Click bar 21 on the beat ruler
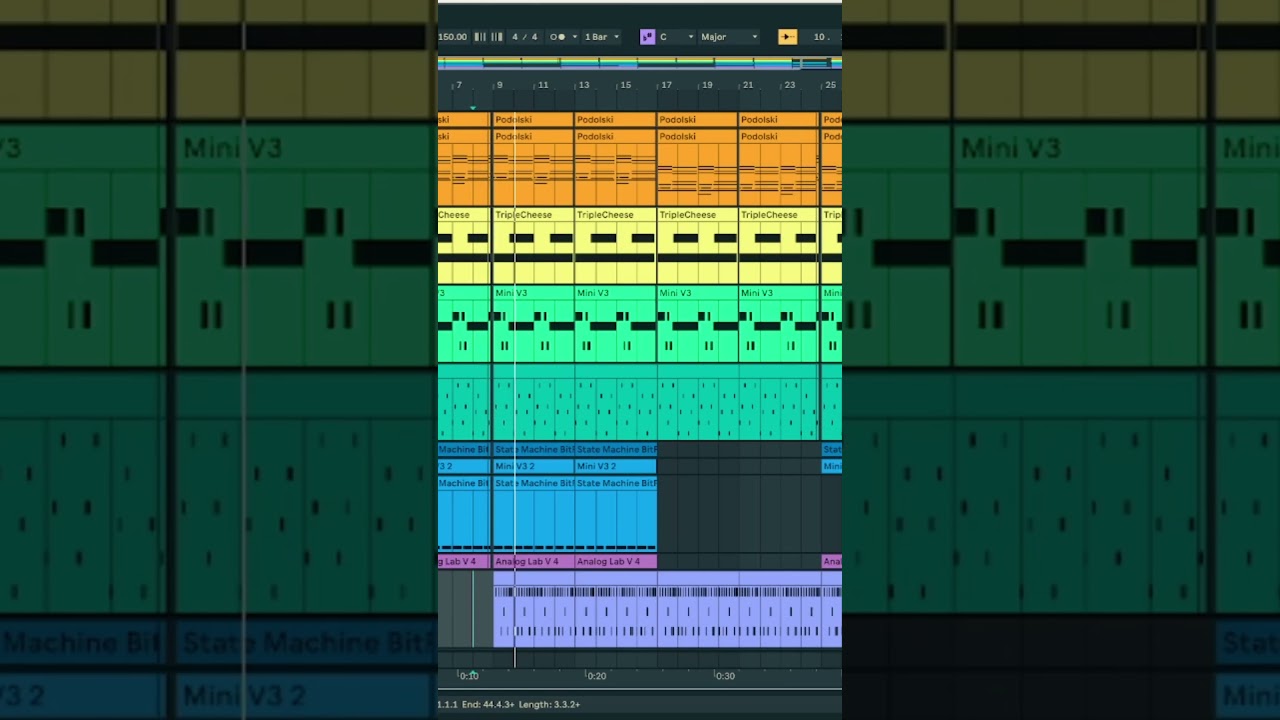Viewport: 1280px width, 720px height. (x=748, y=85)
